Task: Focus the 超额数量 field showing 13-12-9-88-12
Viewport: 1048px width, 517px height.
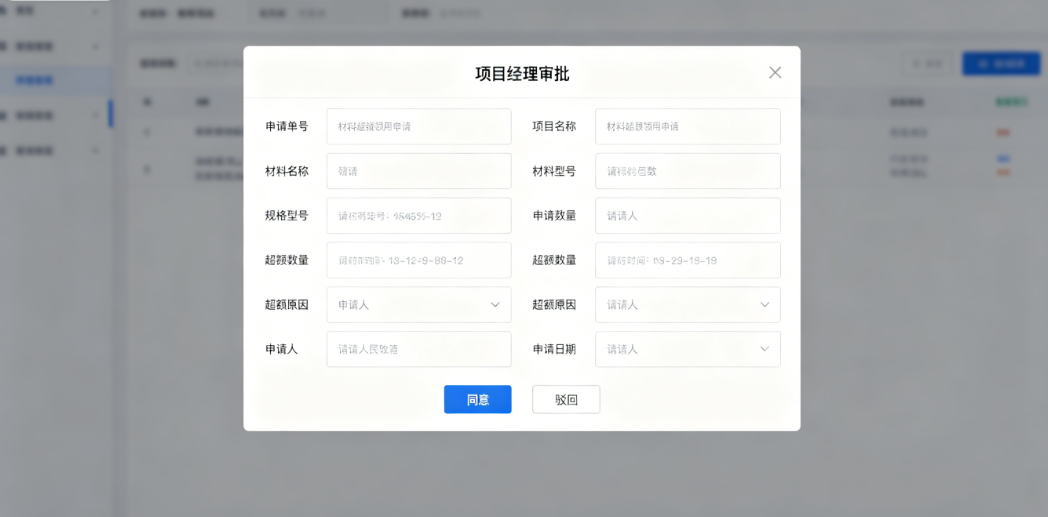Action: (x=418, y=261)
